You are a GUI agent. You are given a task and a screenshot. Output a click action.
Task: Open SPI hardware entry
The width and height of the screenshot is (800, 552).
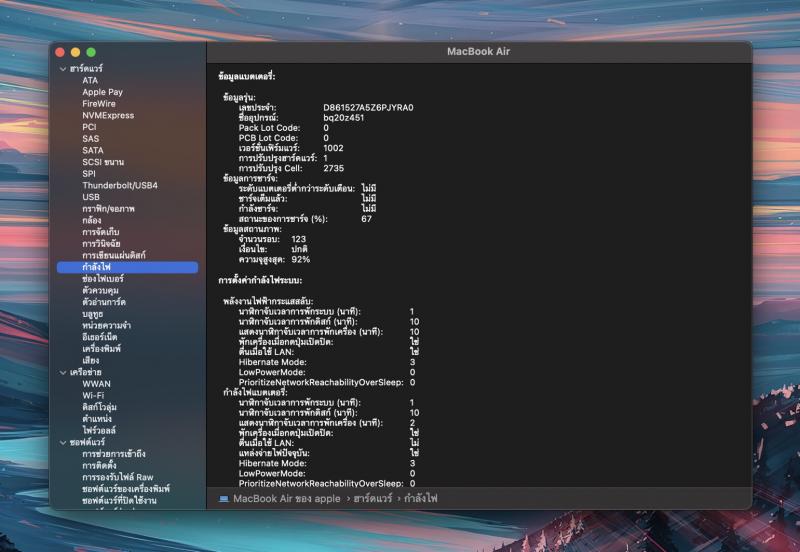(89, 173)
